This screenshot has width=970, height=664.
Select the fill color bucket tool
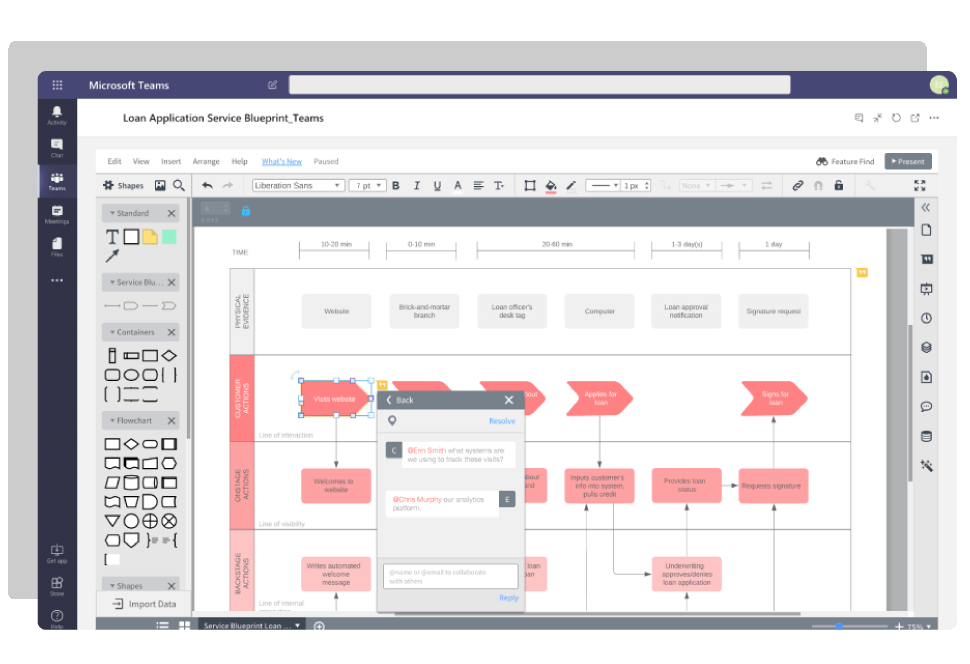pyautogui.click(x=551, y=185)
